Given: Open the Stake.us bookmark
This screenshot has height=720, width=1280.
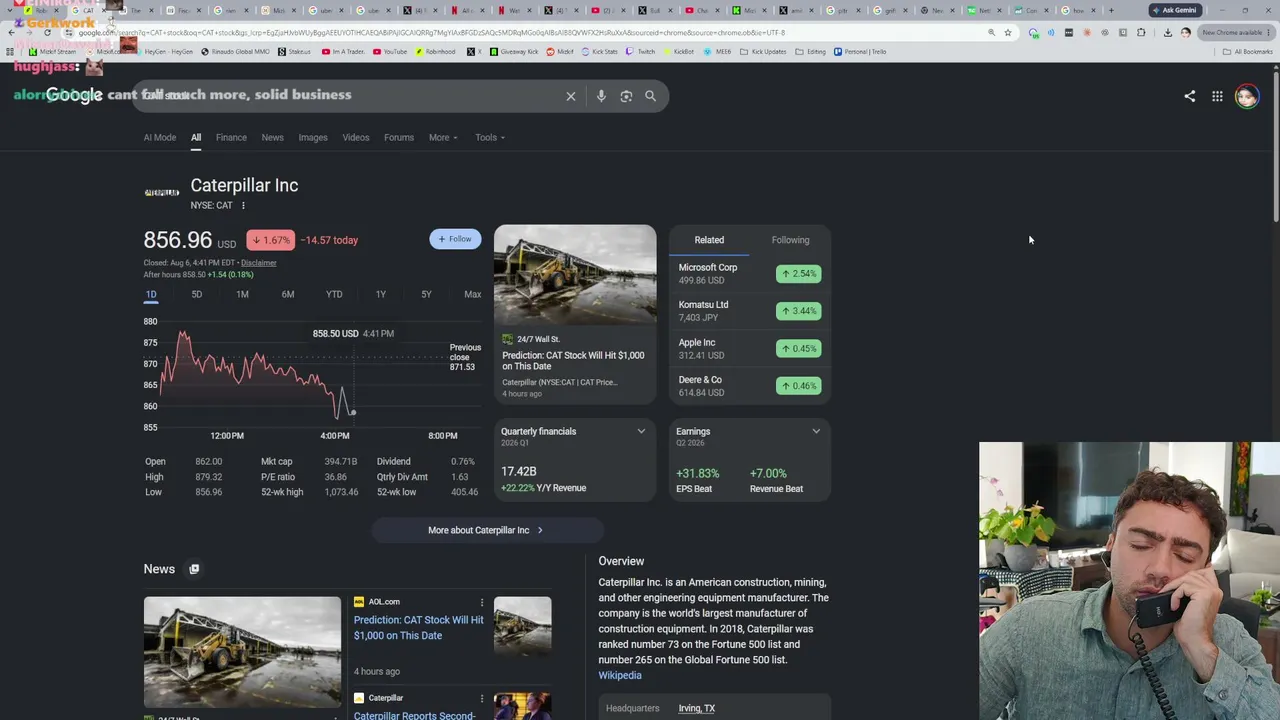Looking at the screenshot, I should pyautogui.click(x=295, y=52).
